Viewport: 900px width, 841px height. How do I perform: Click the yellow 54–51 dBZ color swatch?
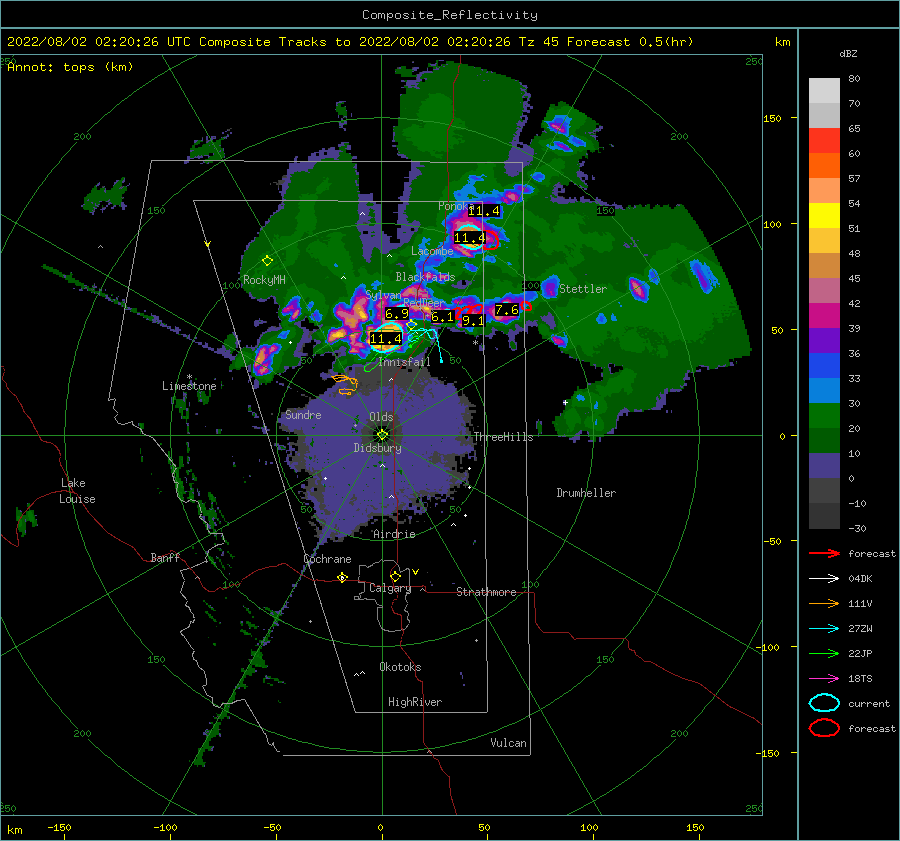coord(824,216)
